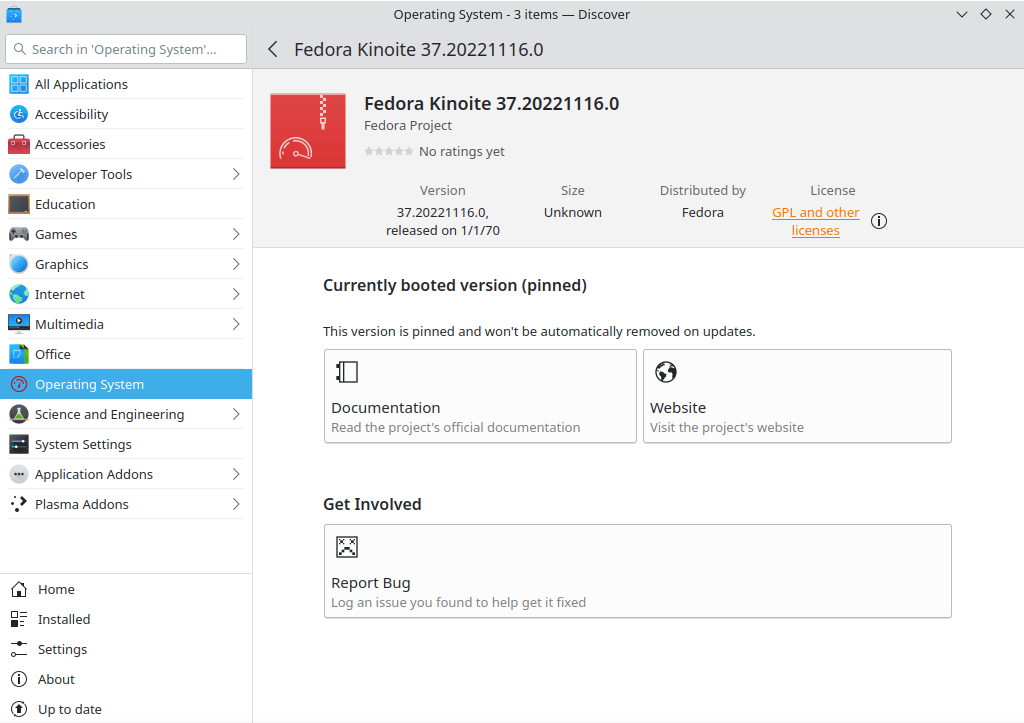
Task: Click the 'Unknown' size value
Action: tap(573, 212)
